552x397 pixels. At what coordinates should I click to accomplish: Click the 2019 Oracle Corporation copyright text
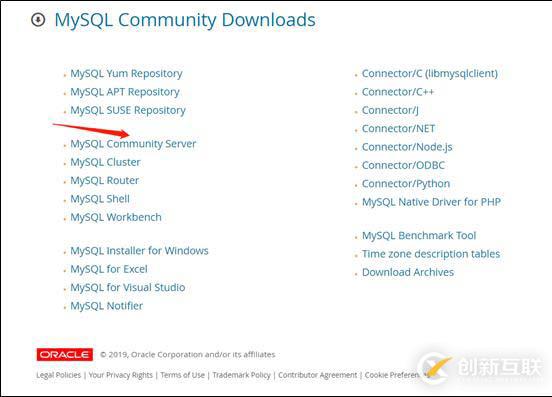click(188, 354)
